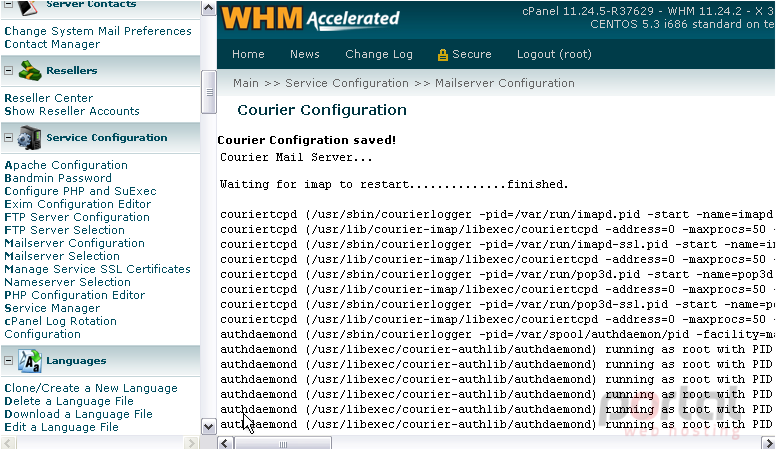
Task: Click Logout (root)
Action: [554, 54]
